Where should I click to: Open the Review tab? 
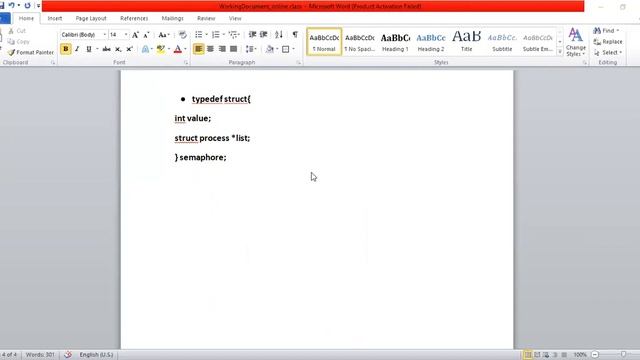coord(206,18)
